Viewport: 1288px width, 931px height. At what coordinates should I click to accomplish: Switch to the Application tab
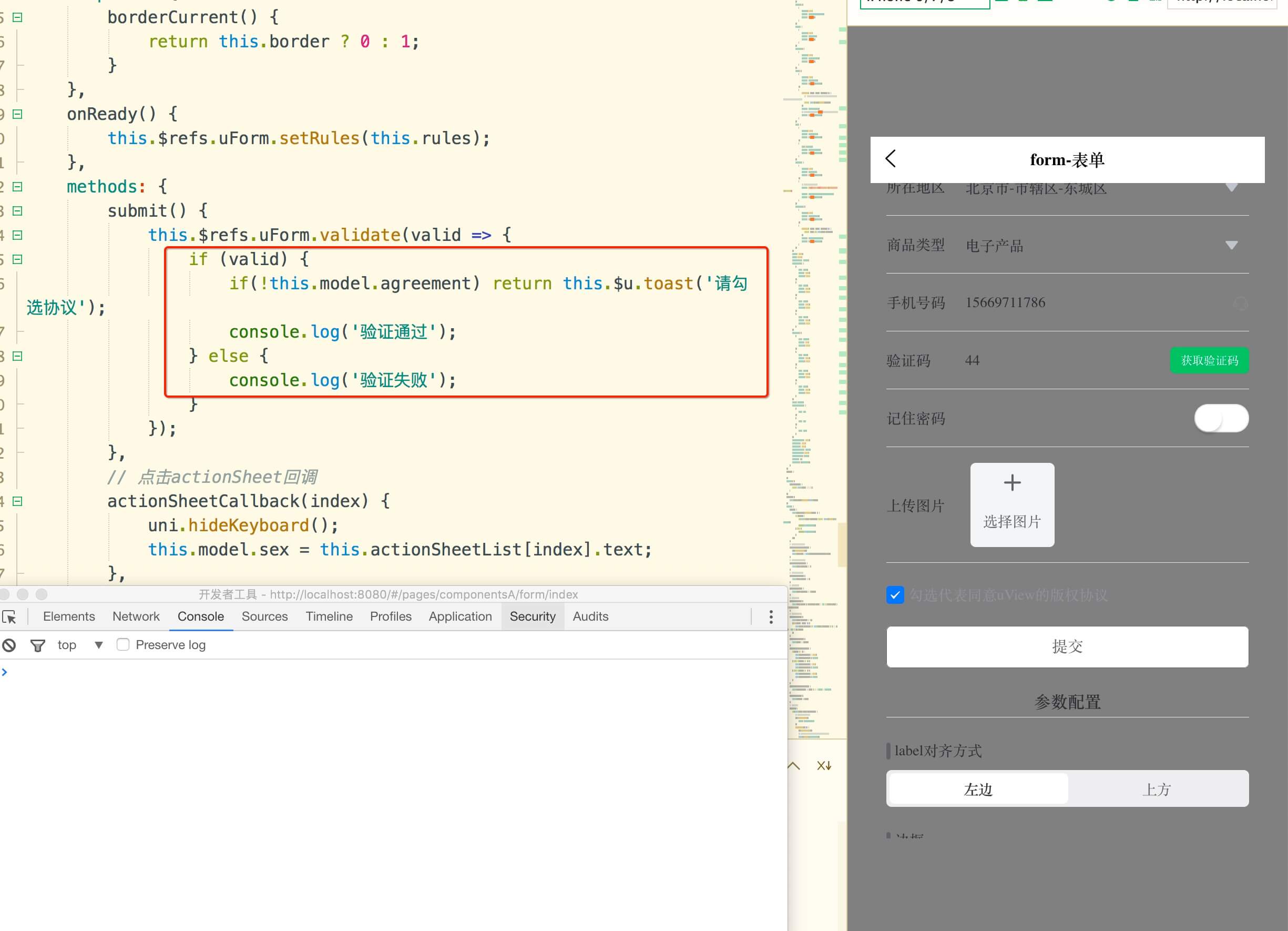coord(460,616)
